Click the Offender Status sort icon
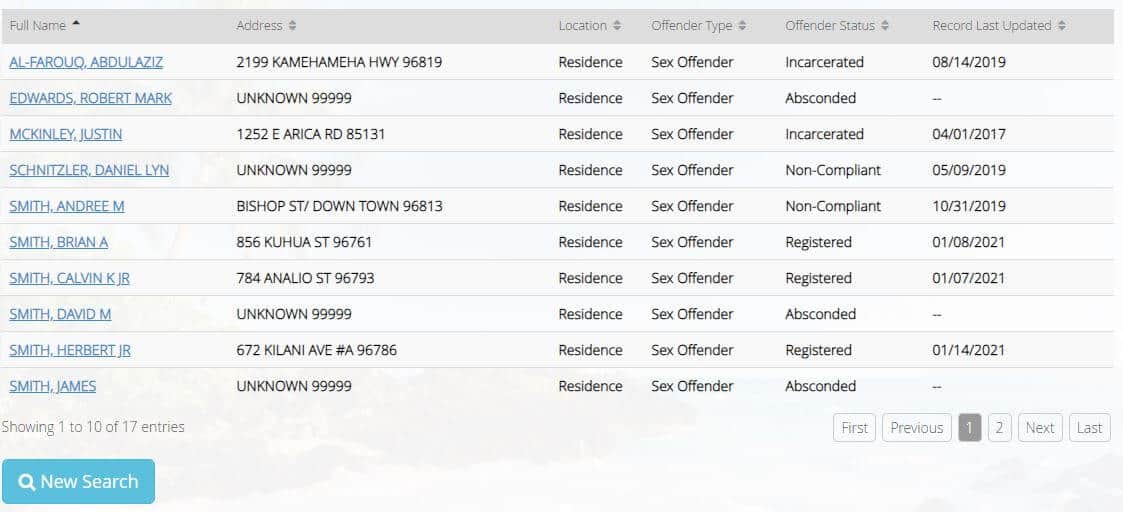The width and height of the screenshot is (1123, 512). tap(885, 26)
